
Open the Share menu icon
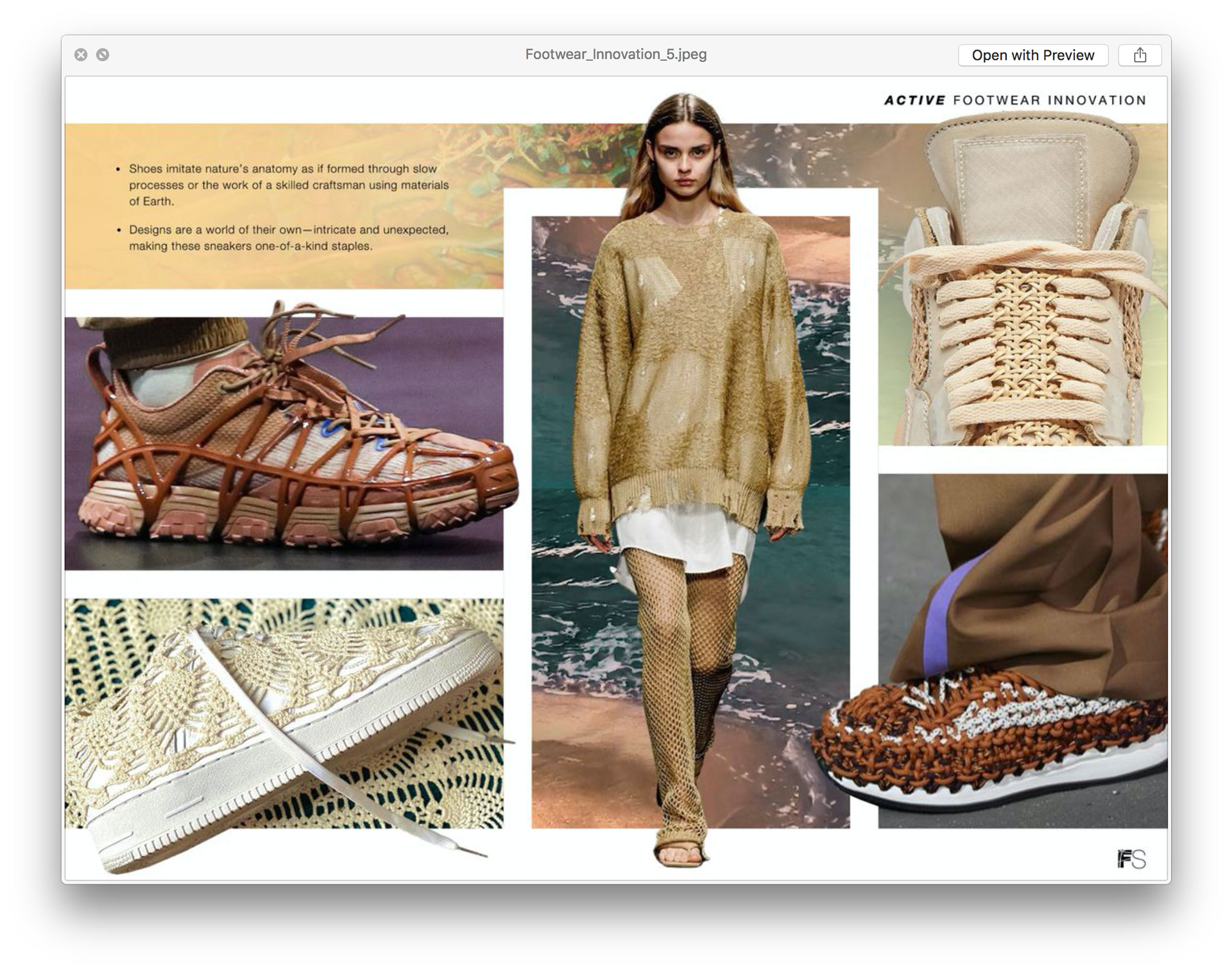[x=1140, y=55]
